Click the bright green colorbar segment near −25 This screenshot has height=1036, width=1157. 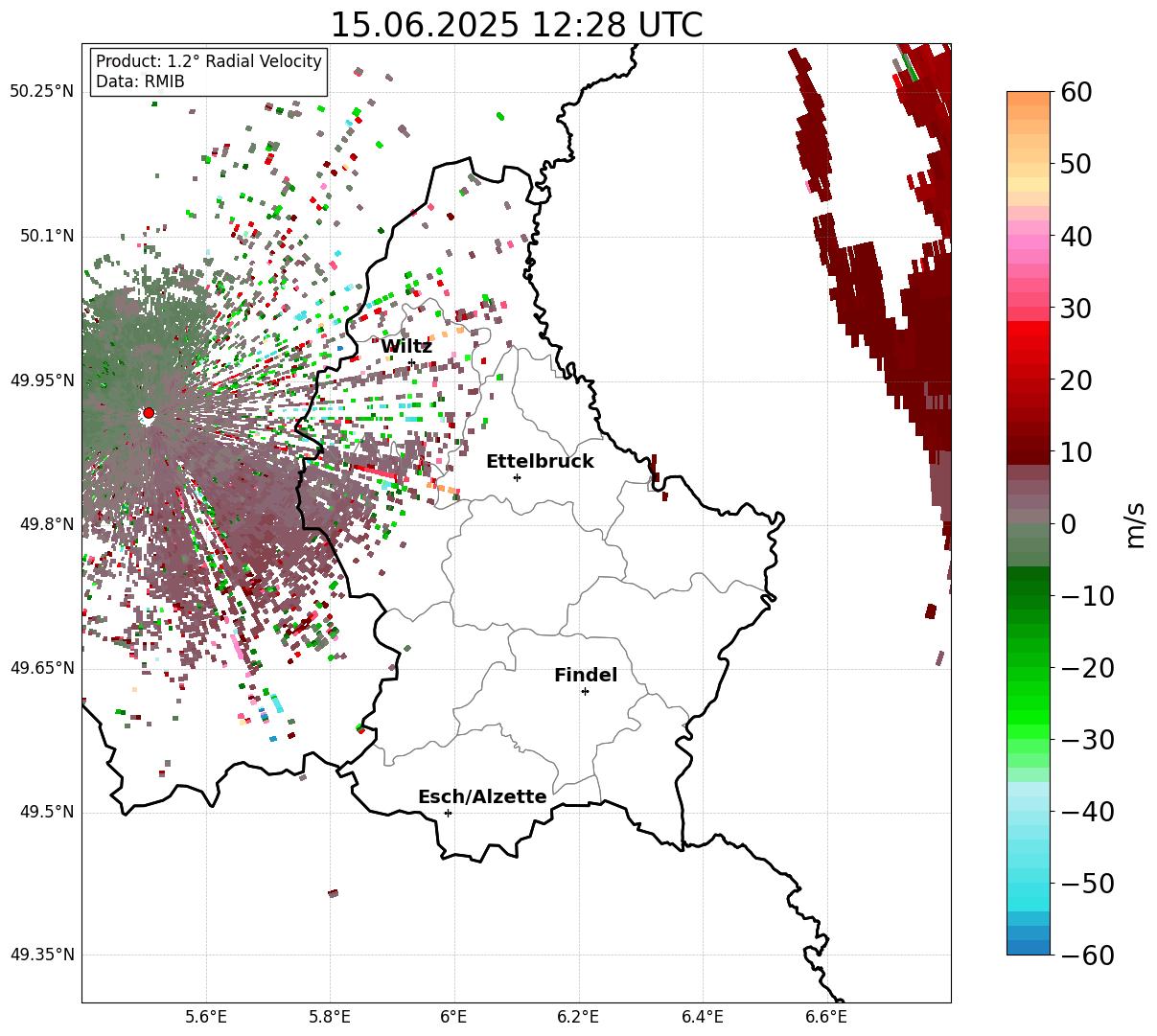[x=1029, y=704]
